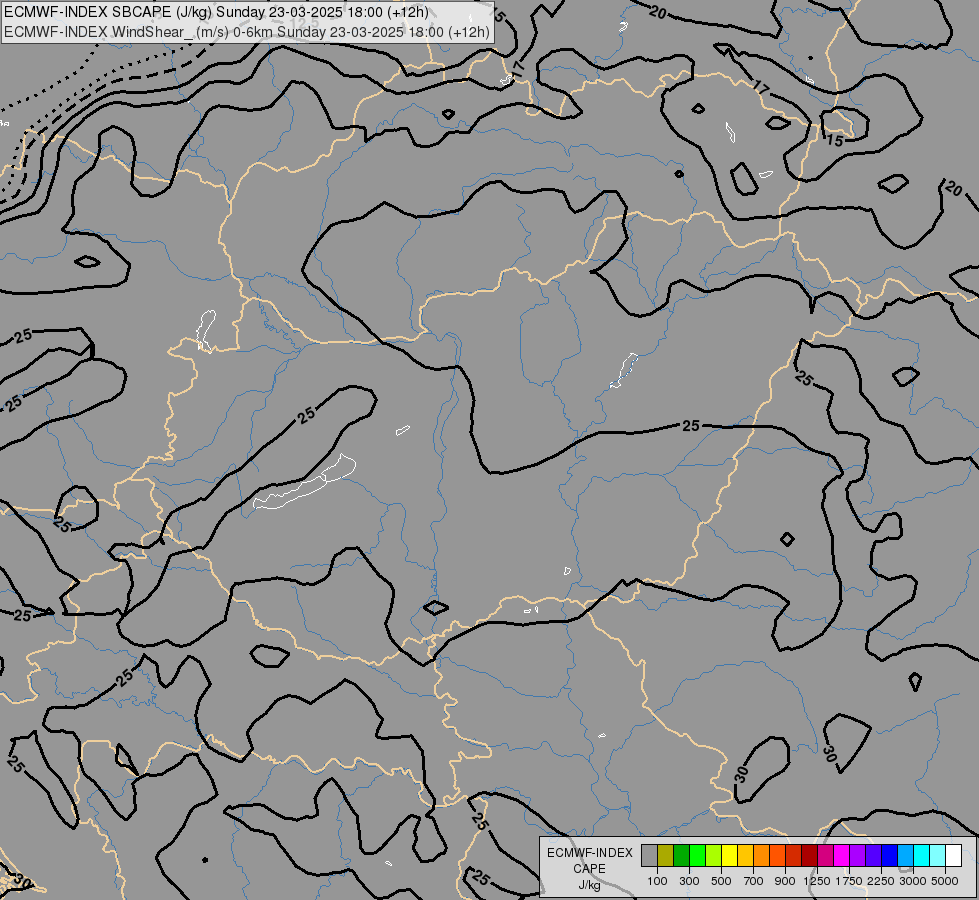Select the bright green legend swatch

(697, 856)
